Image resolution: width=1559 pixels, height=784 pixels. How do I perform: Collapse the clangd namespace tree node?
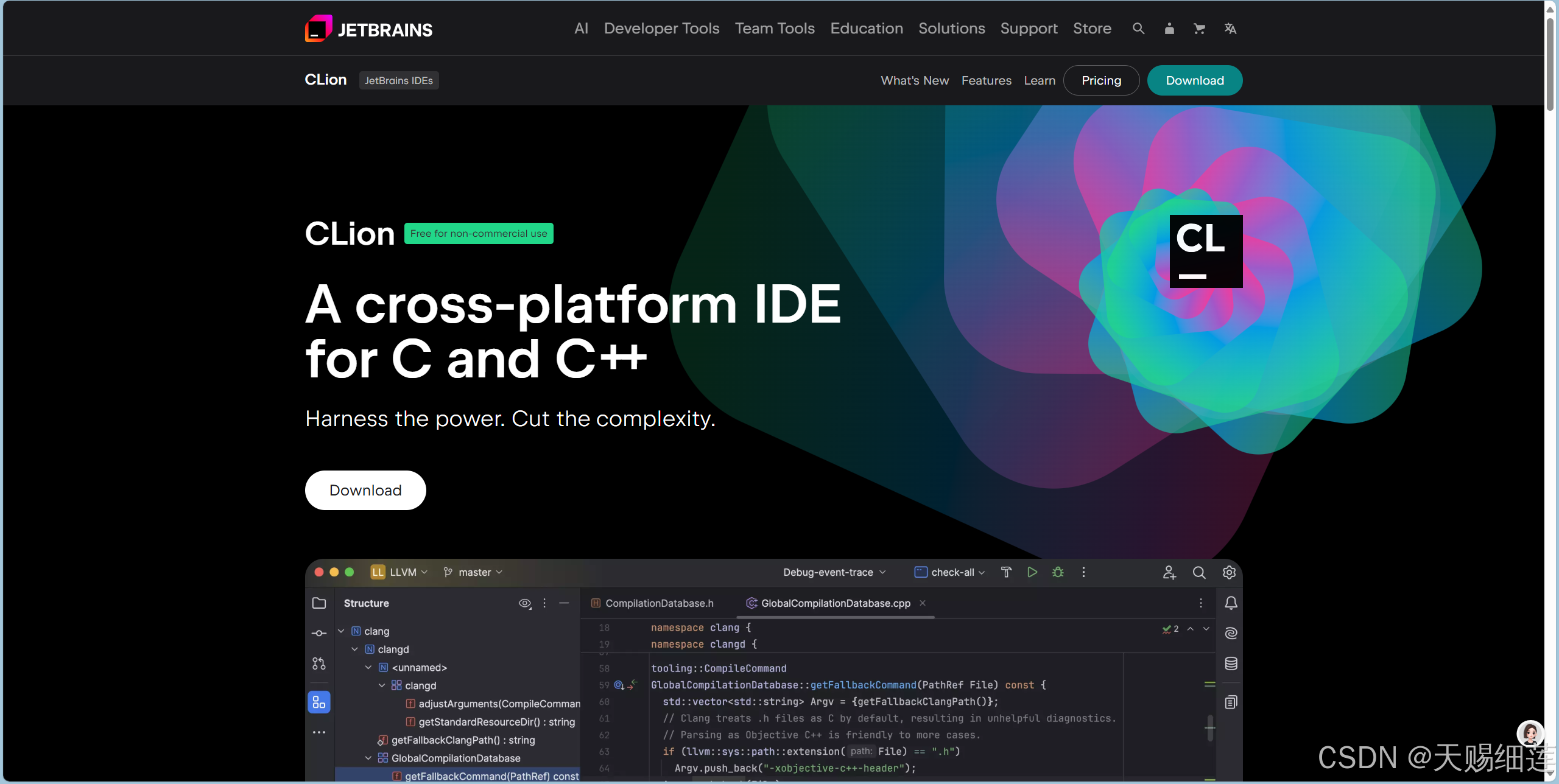354,649
